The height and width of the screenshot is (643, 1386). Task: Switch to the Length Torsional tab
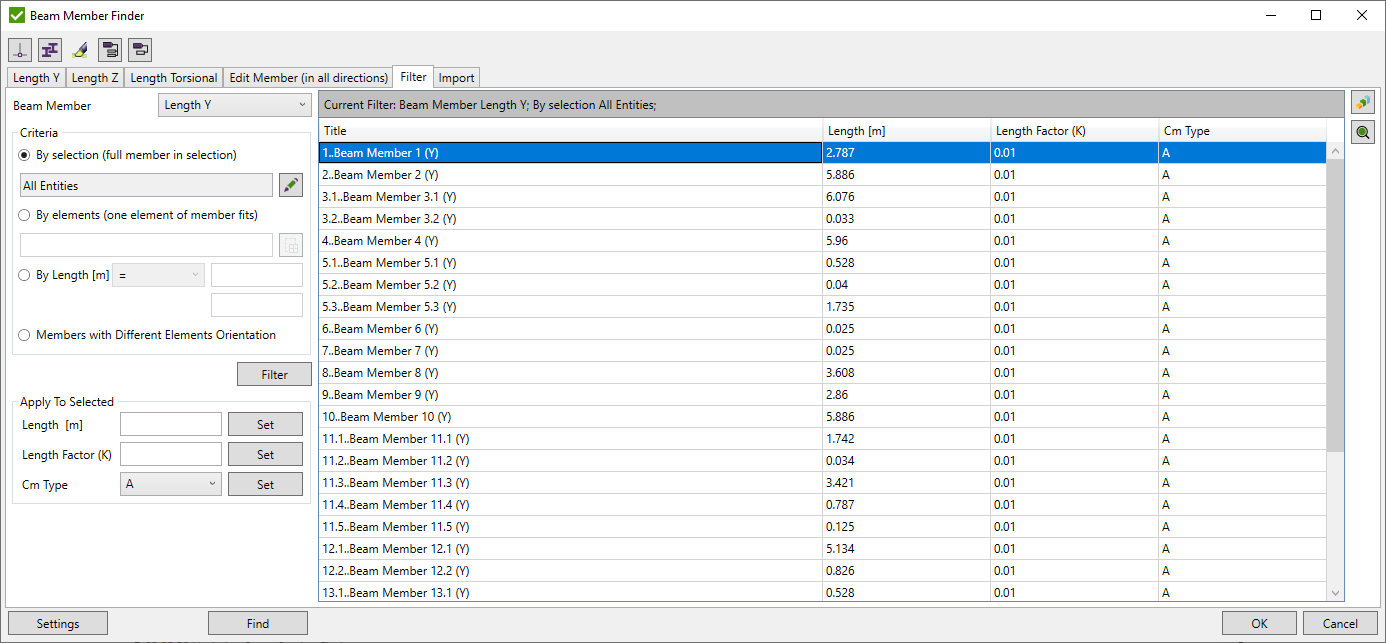click(173, 77)
